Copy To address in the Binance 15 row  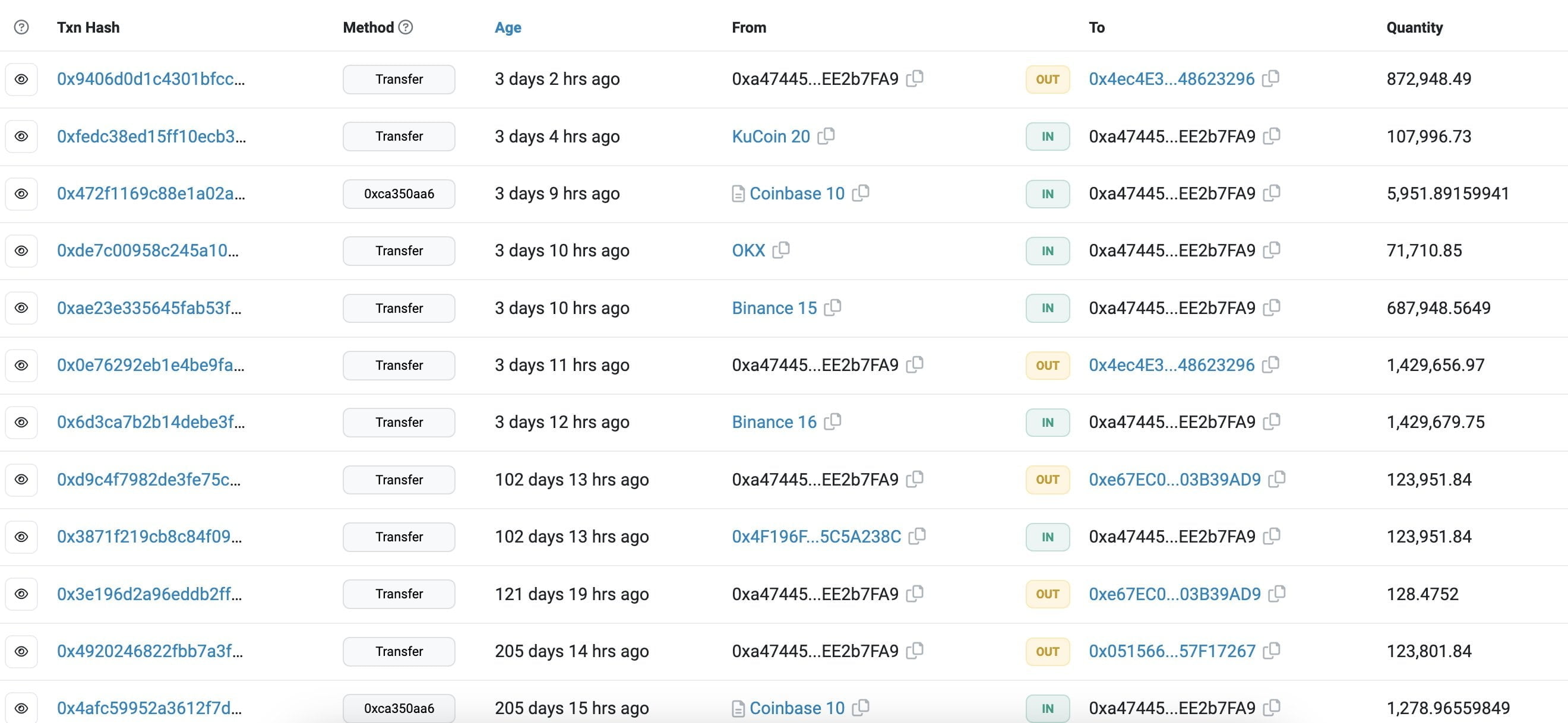tap(1272, 307)
